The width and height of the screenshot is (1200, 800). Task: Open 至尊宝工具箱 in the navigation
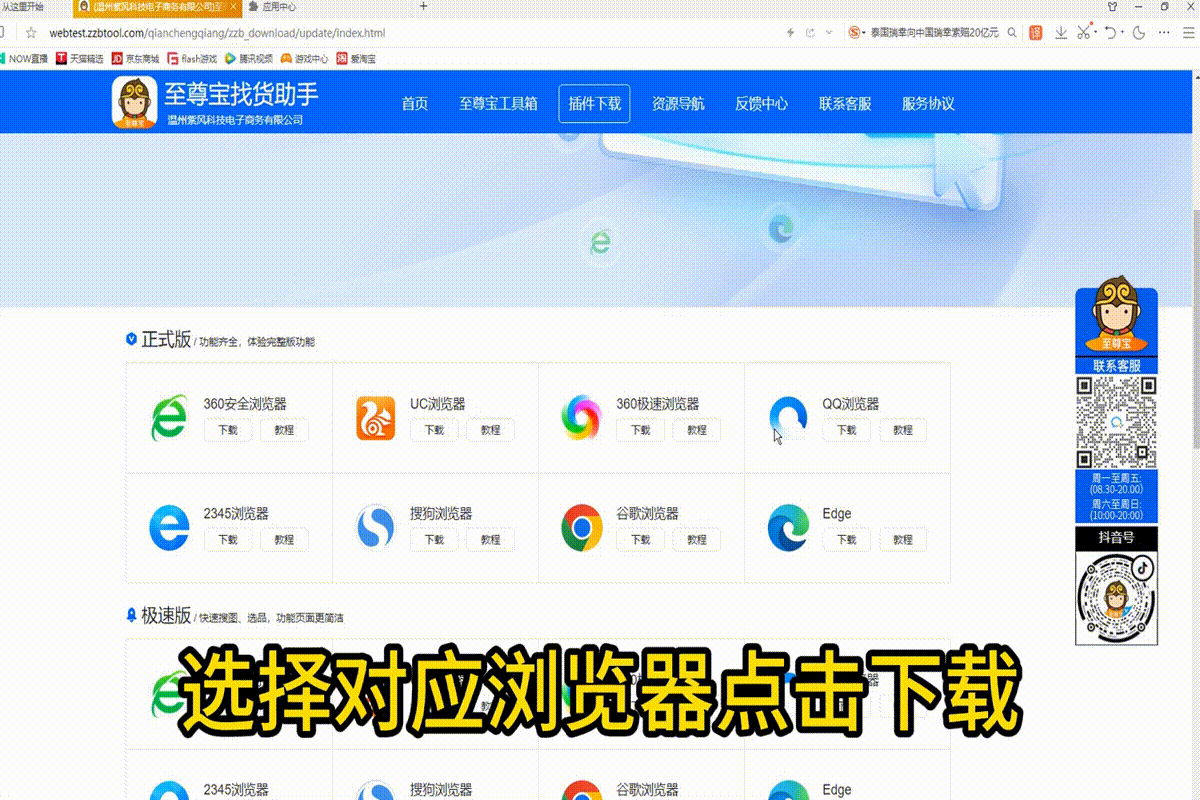[x=498, y=103]
